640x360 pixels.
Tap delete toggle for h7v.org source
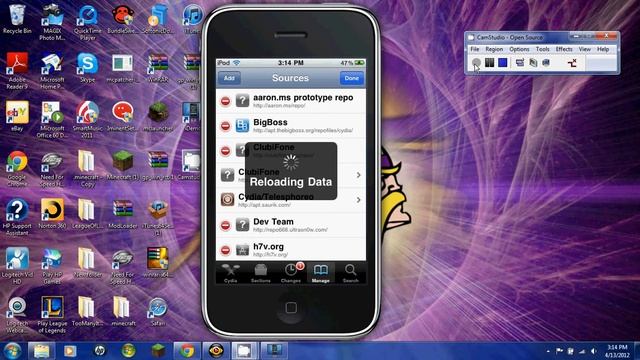(225, 250)
